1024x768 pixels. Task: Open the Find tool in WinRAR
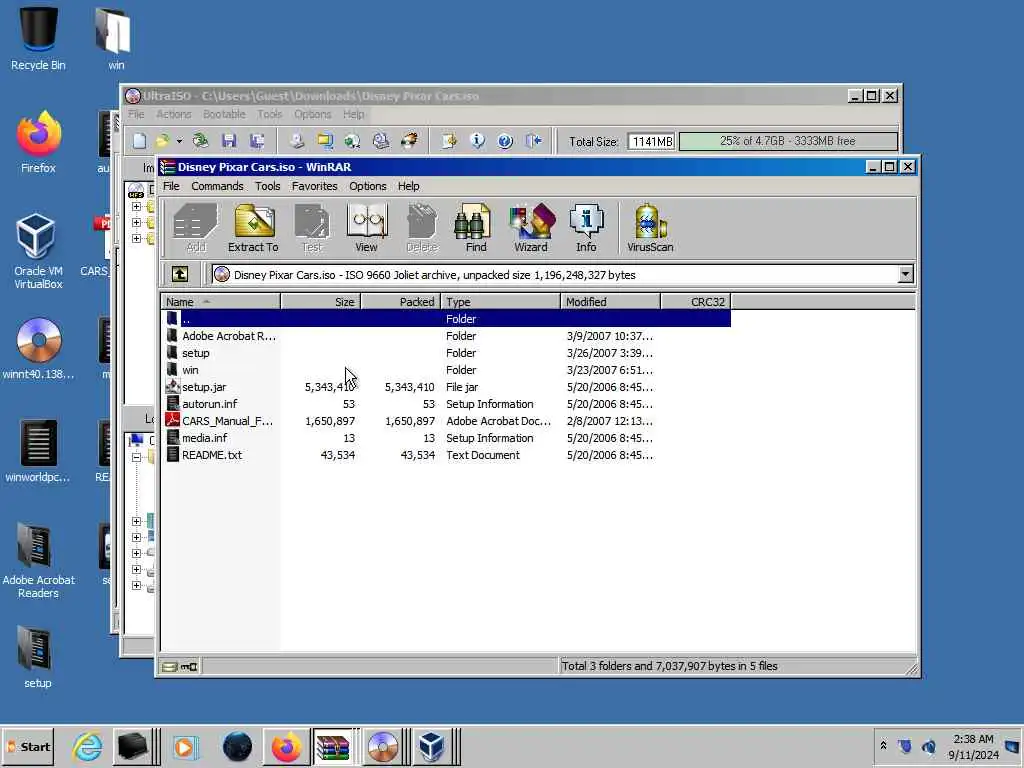[475, 228]
